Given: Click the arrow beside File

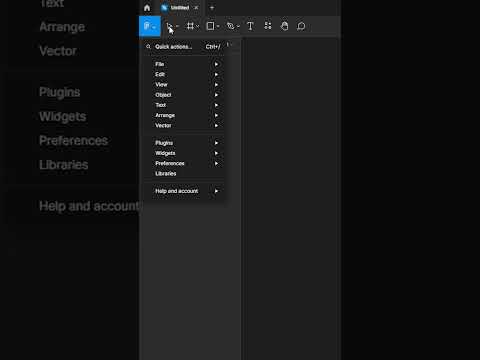Looking at the screenshot, I should coord(216,64).
